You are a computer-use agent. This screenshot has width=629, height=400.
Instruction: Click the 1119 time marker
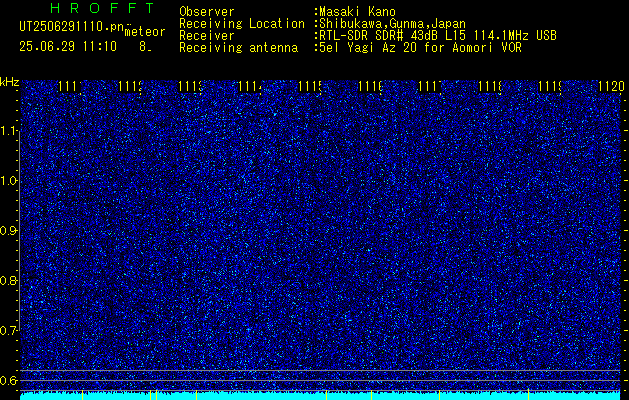point(550,86)
